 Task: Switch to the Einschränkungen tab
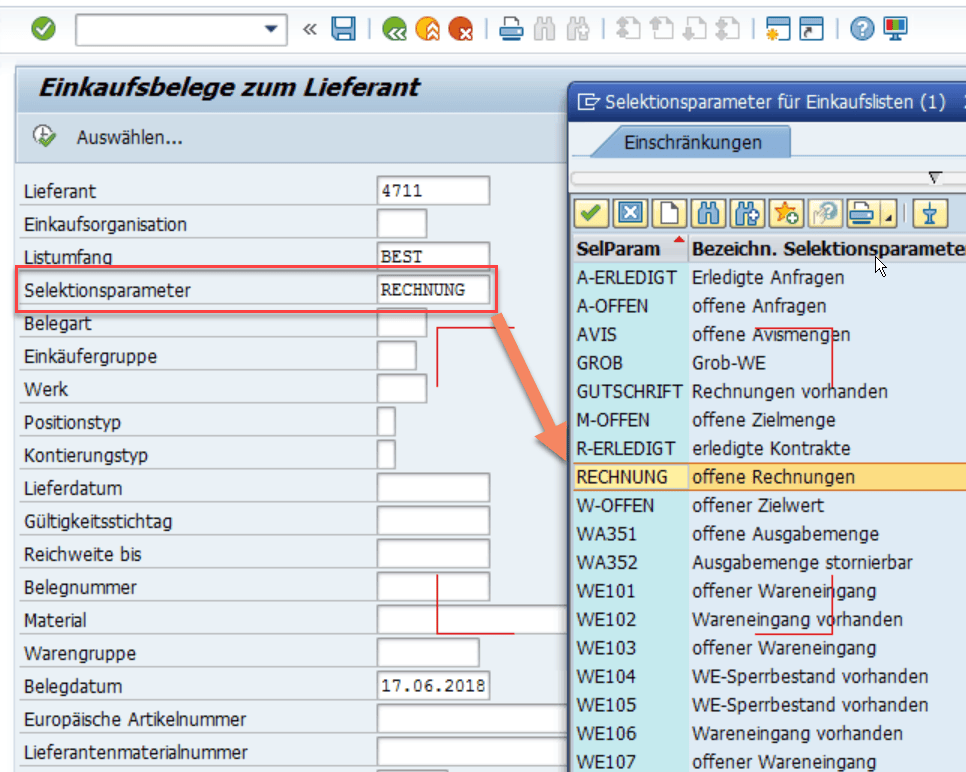coord(692,142)
